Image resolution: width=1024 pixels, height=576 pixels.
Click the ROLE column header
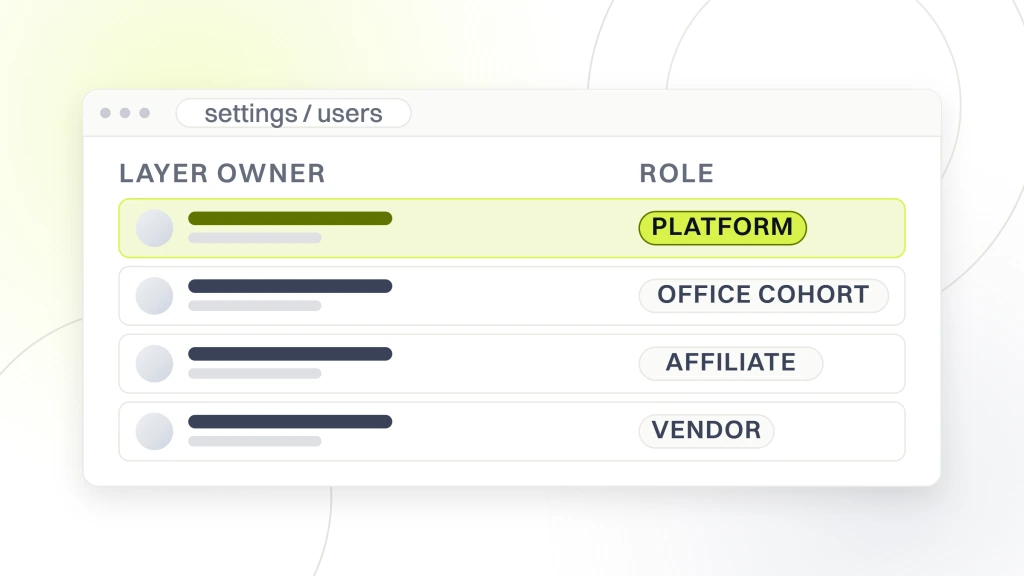677,174
